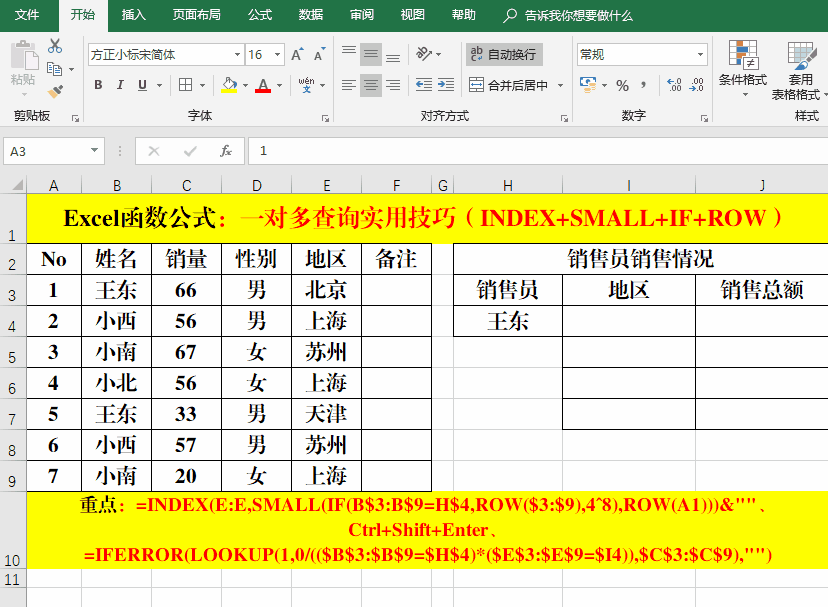Open the 文件 (File) menu
This screenshot has width=828, height=607.
point(27,15)
